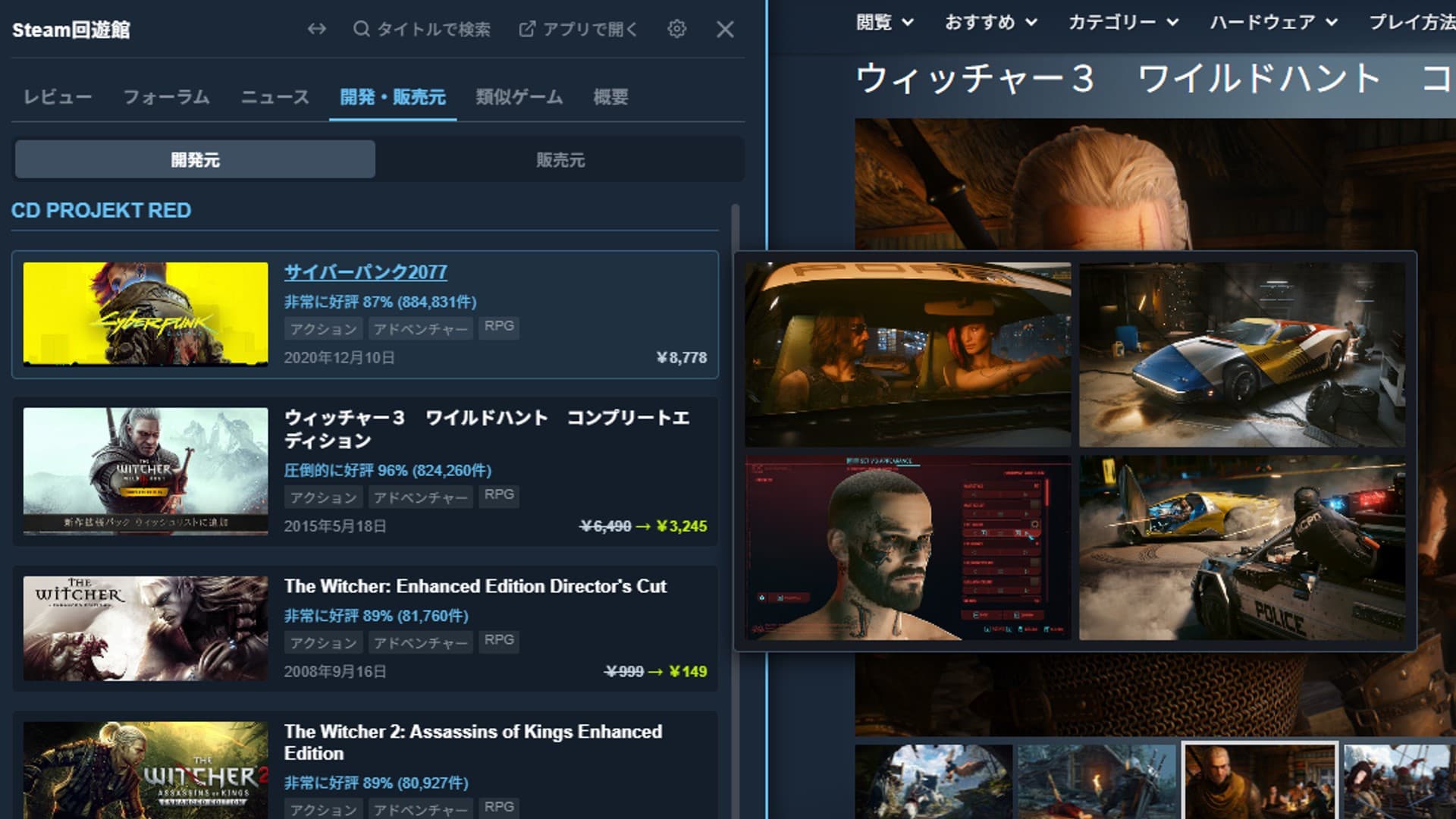Switch to the レビュー tab
The image size is (1456, 819).
[58, 97]
